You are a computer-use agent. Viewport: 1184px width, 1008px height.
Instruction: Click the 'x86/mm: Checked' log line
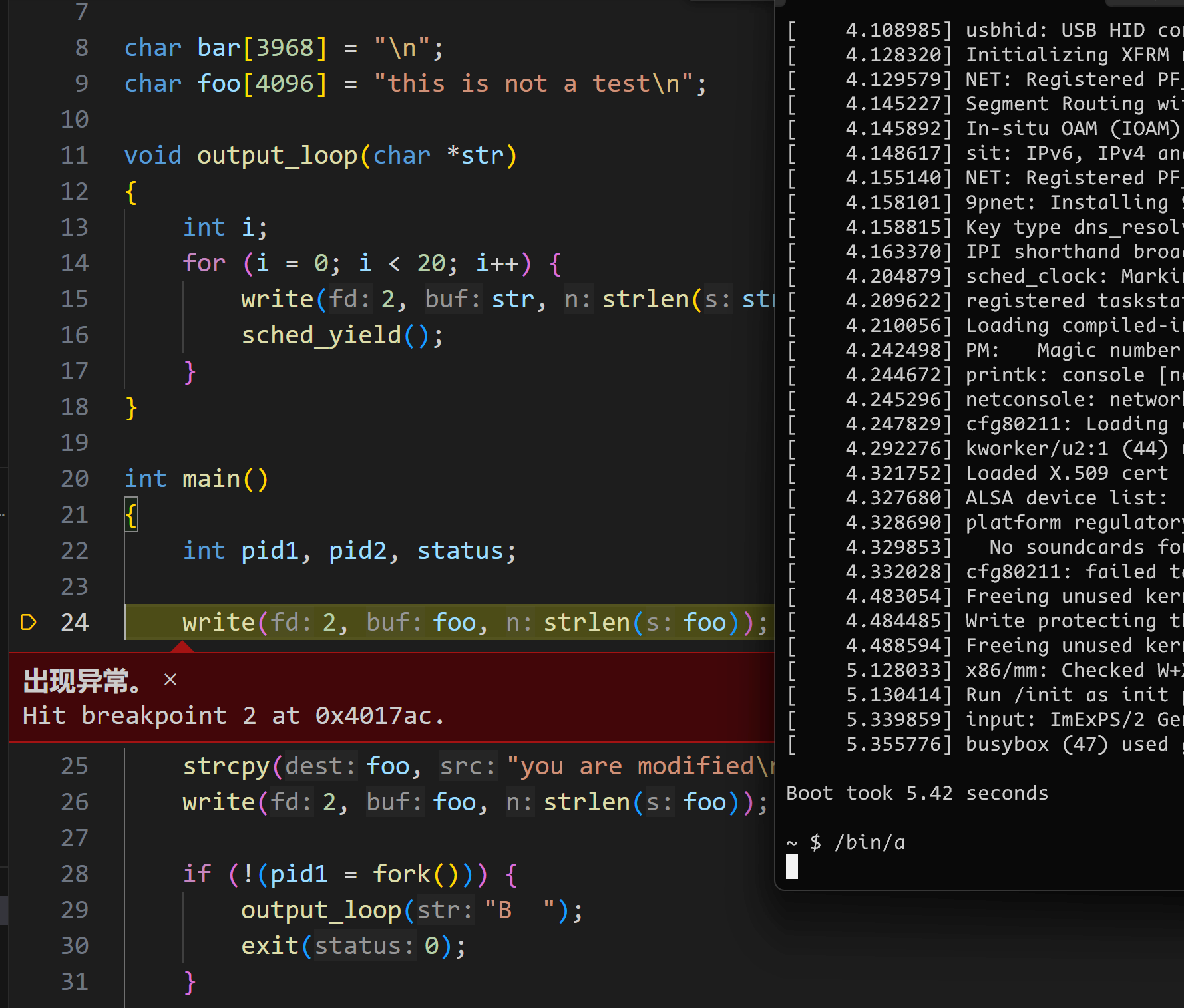point(984,670)
